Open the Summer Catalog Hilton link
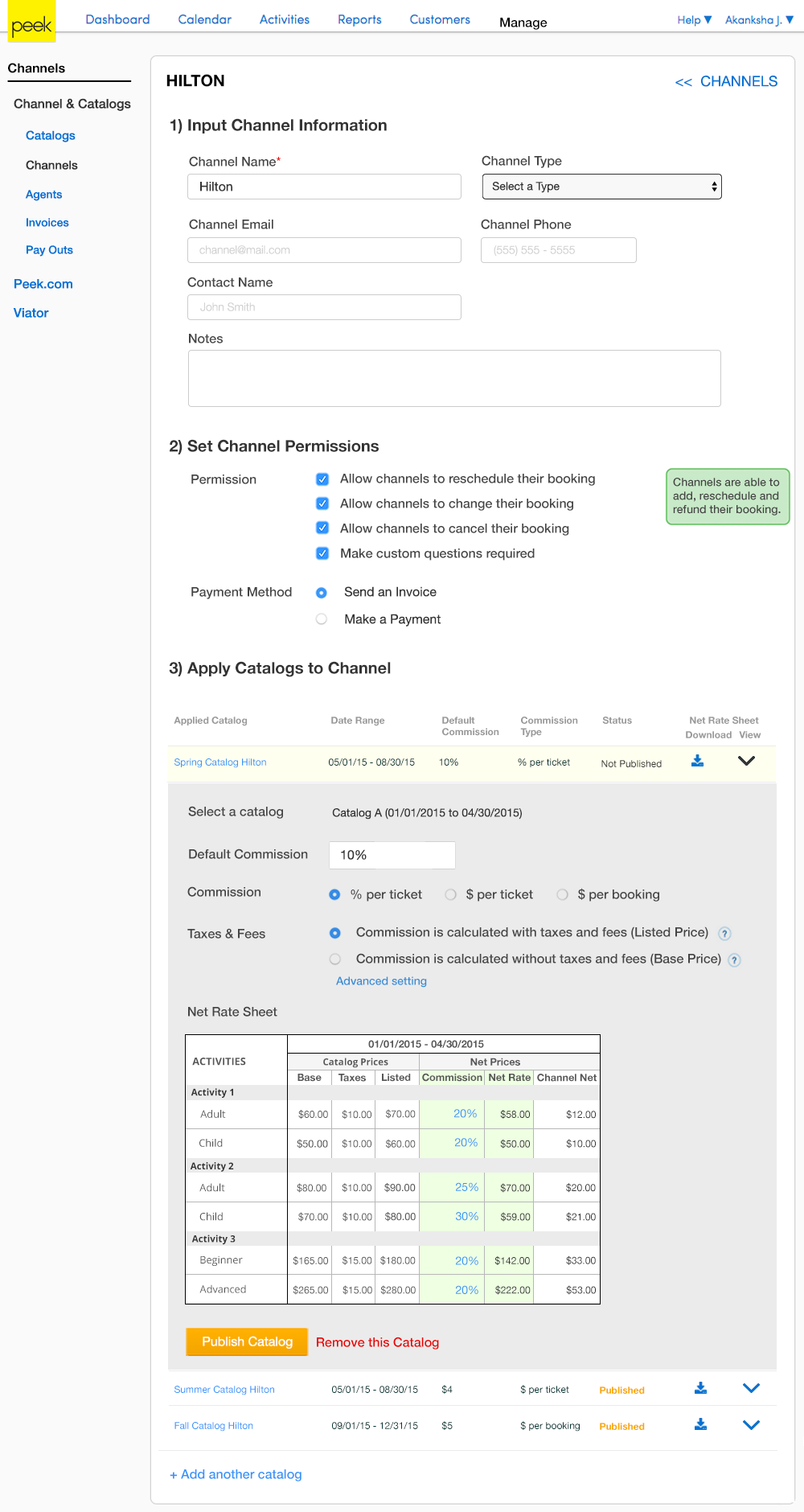The height and width of the screenshot is (1512, 804). pyautogui.click(x=224, y=1390)
